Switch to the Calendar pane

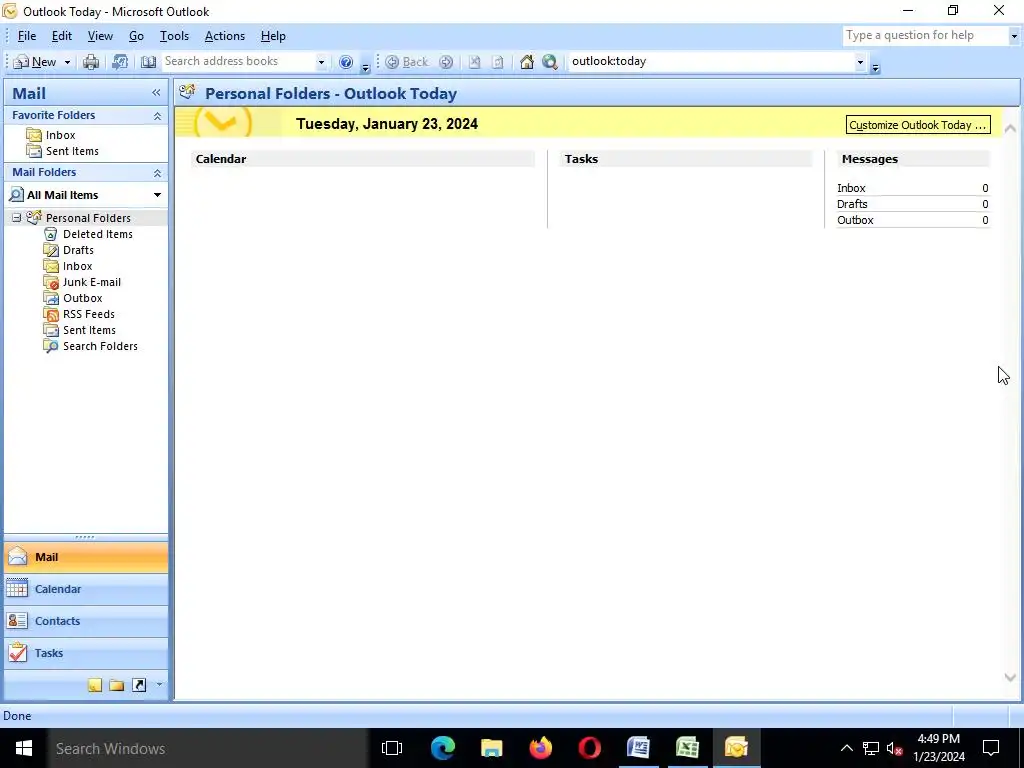click(86, 589)
